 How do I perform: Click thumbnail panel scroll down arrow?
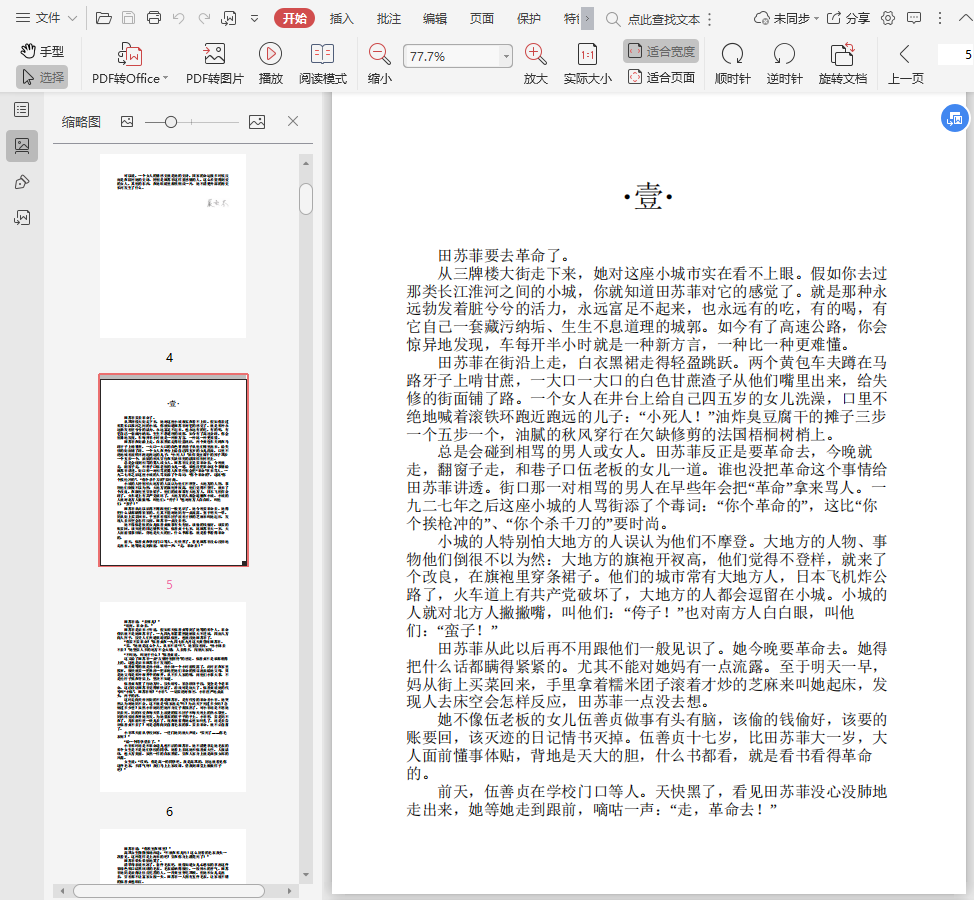306,875
